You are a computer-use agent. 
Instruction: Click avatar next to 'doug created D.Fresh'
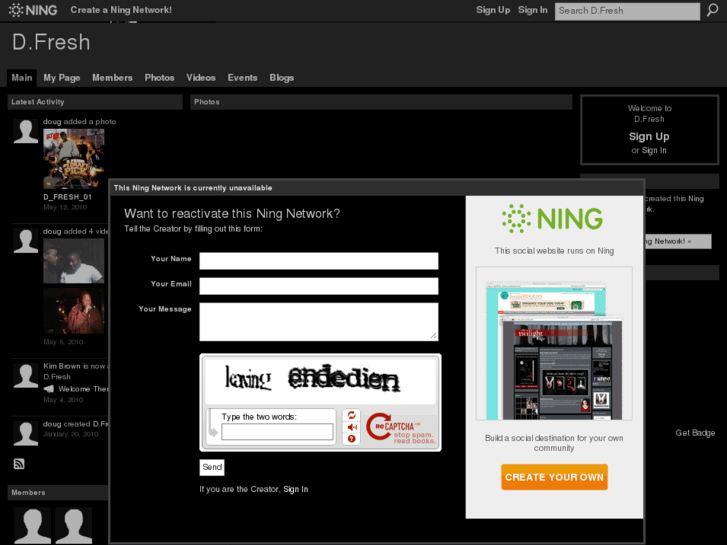[x=26, y=434]
